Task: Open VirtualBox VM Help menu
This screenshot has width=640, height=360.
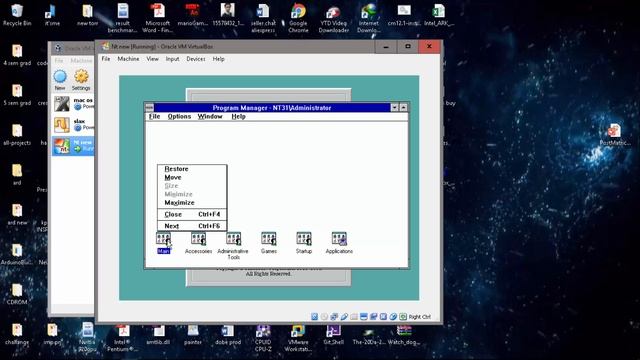Action: pos(218,59)
